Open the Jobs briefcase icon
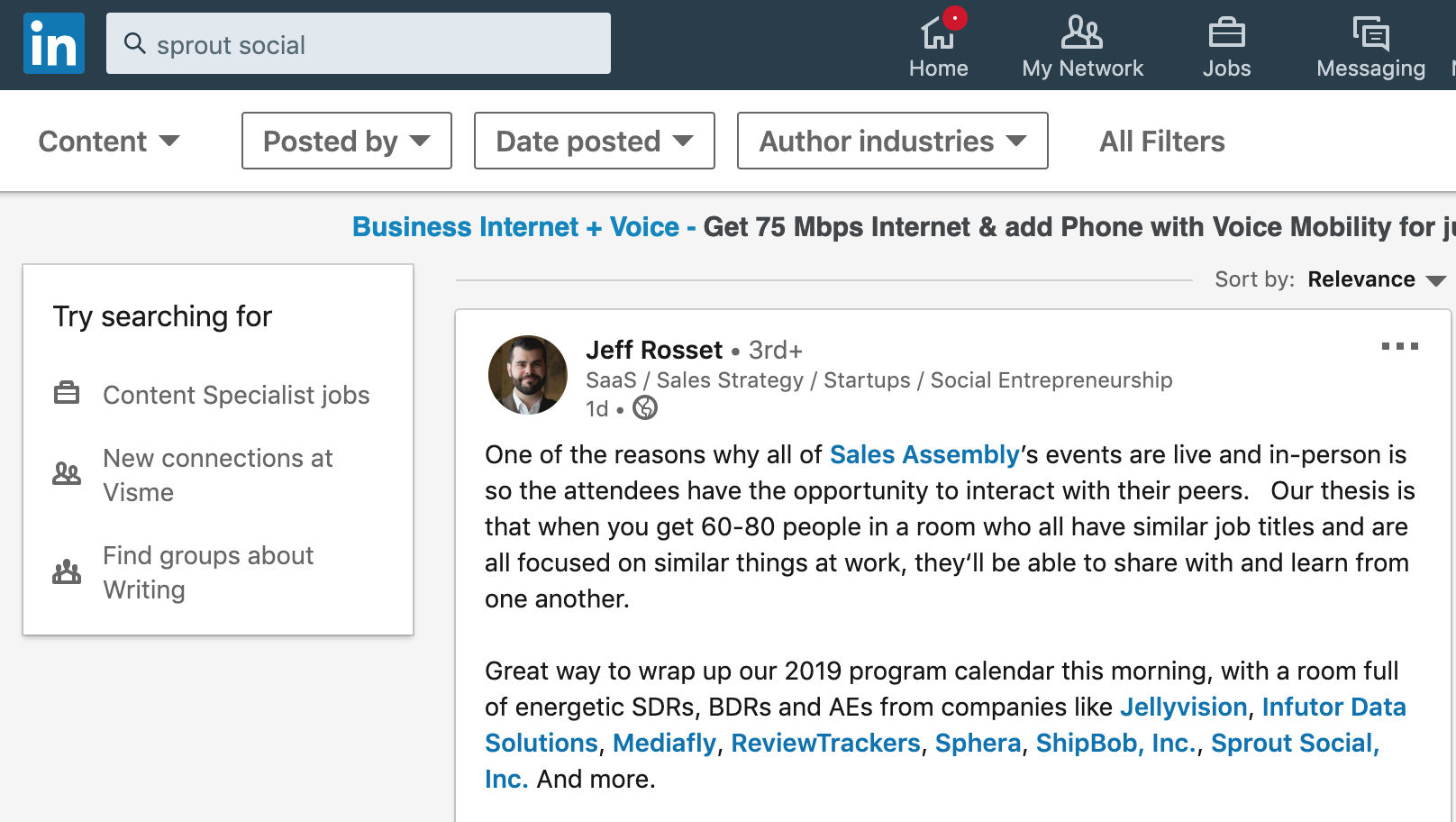Image resolution: width=1456 pixels, height=822 pixels. click(1226, 34)
